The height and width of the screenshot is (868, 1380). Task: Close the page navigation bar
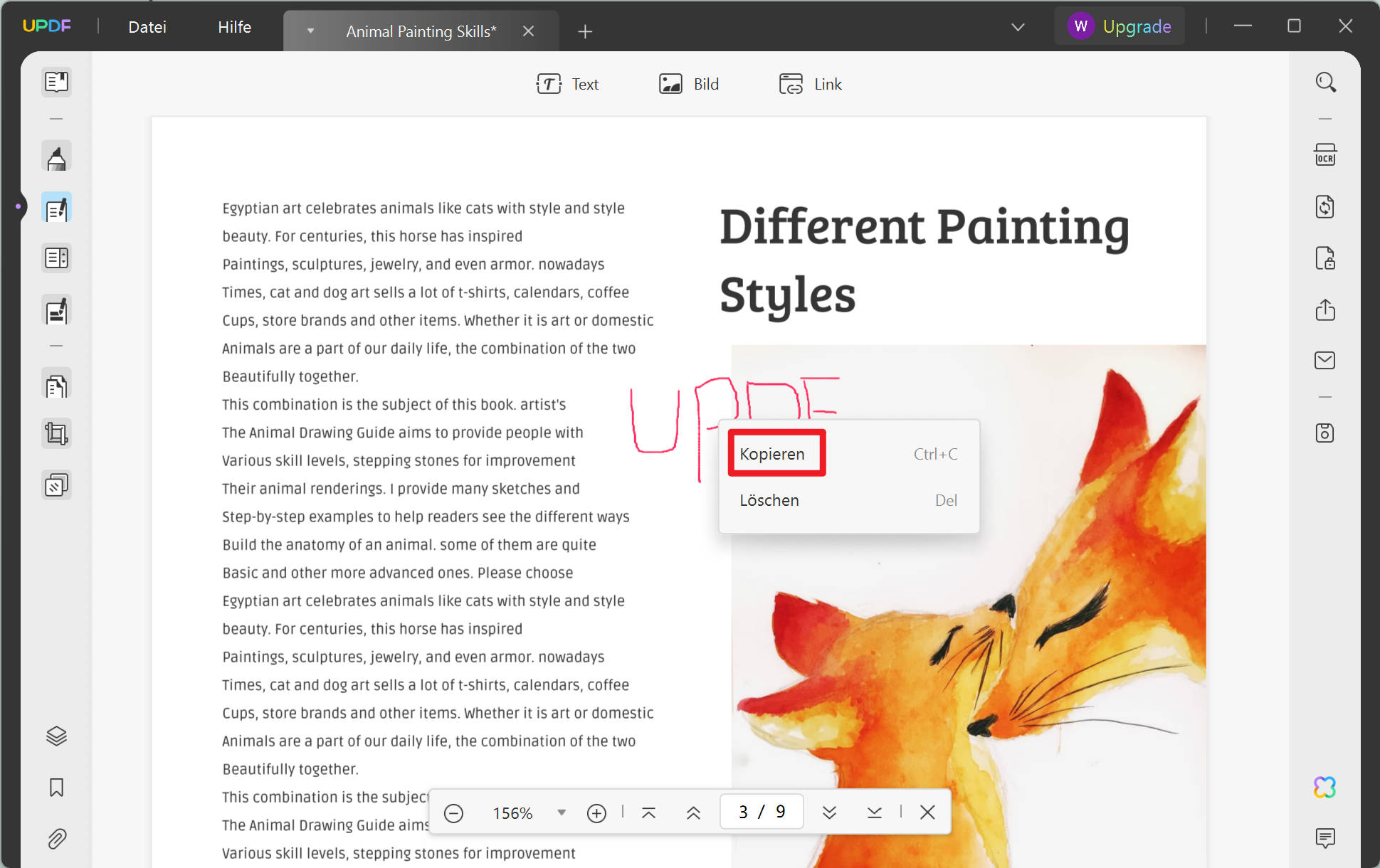927,813
